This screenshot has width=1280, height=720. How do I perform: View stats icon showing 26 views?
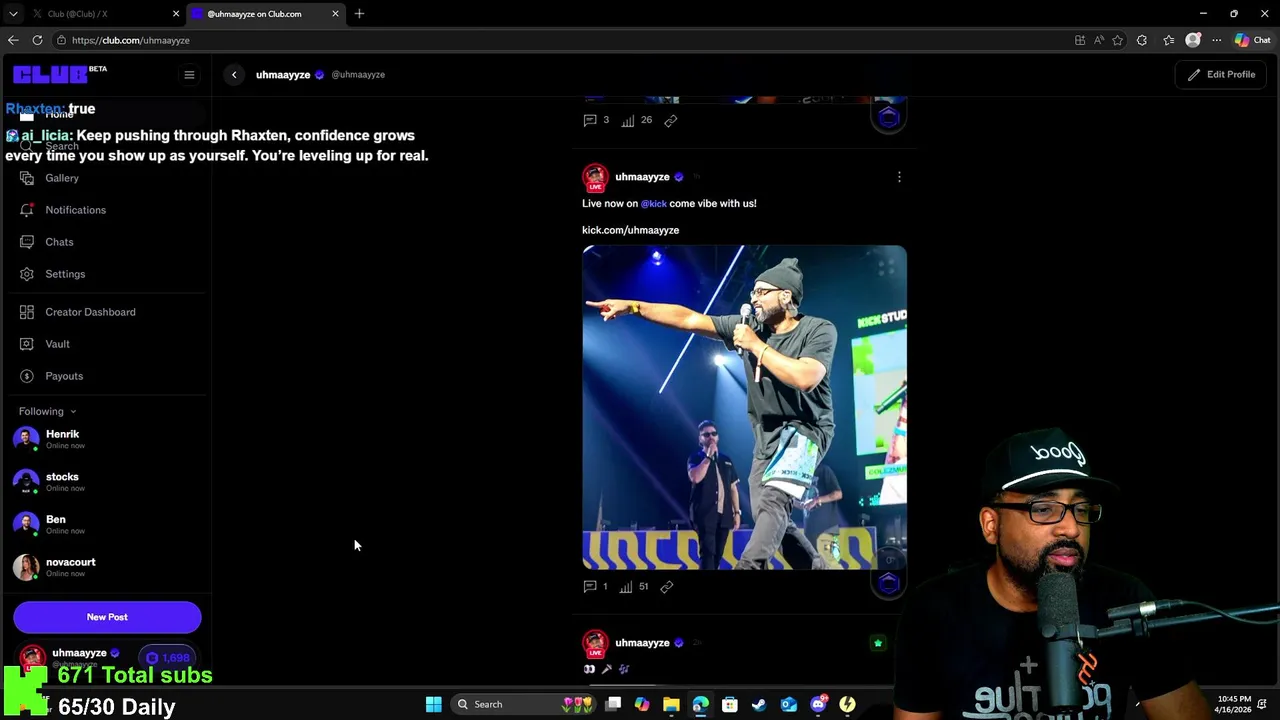[628, 120]
